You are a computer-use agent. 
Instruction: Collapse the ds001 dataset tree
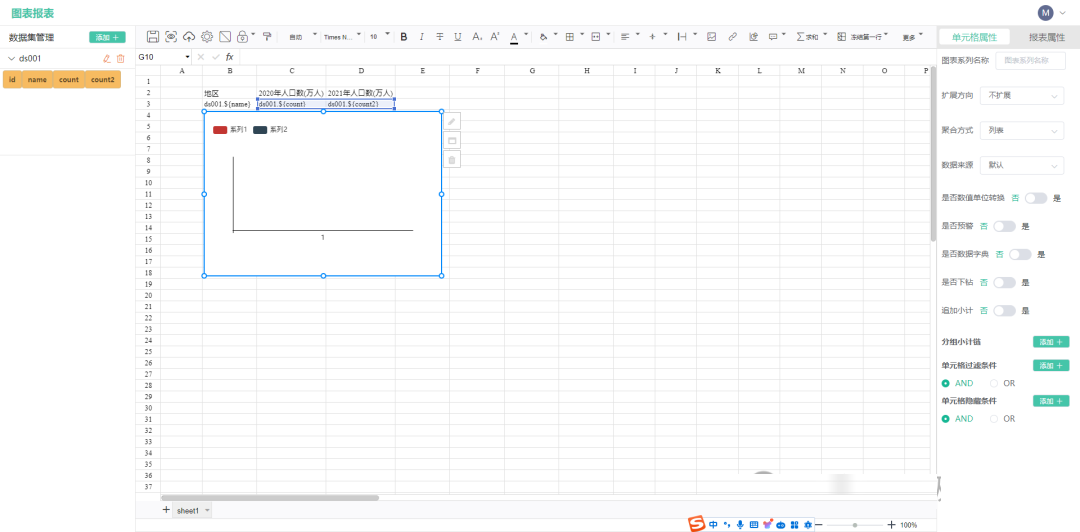pyautogui.click(x=11, y=59)
